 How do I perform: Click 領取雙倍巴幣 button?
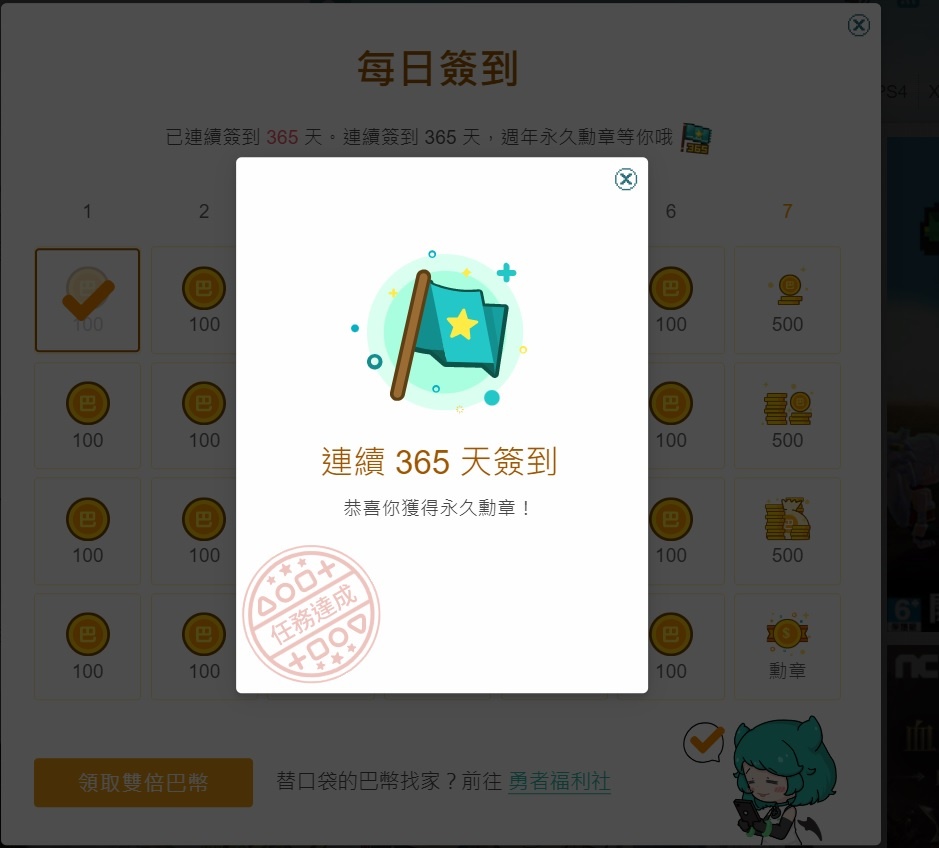click(x=143, y=782)
